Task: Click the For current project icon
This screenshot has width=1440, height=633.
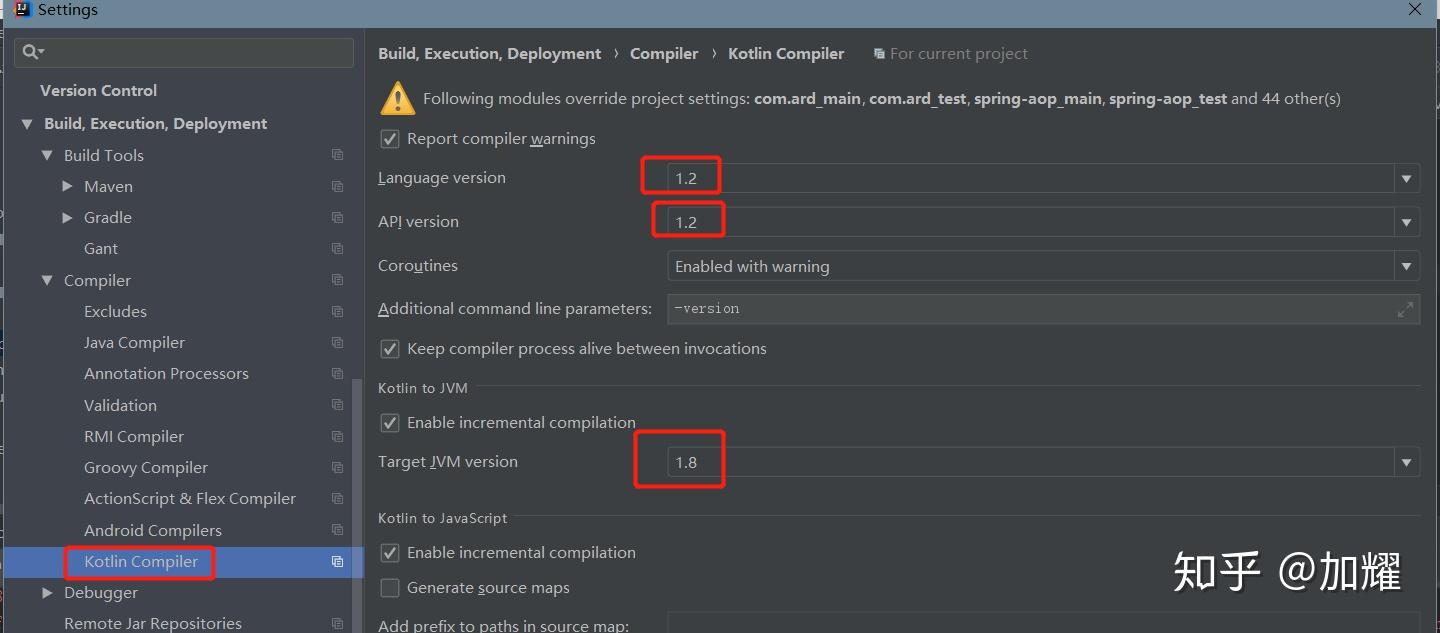Action: pyautogui.click(x=879, y=54)
